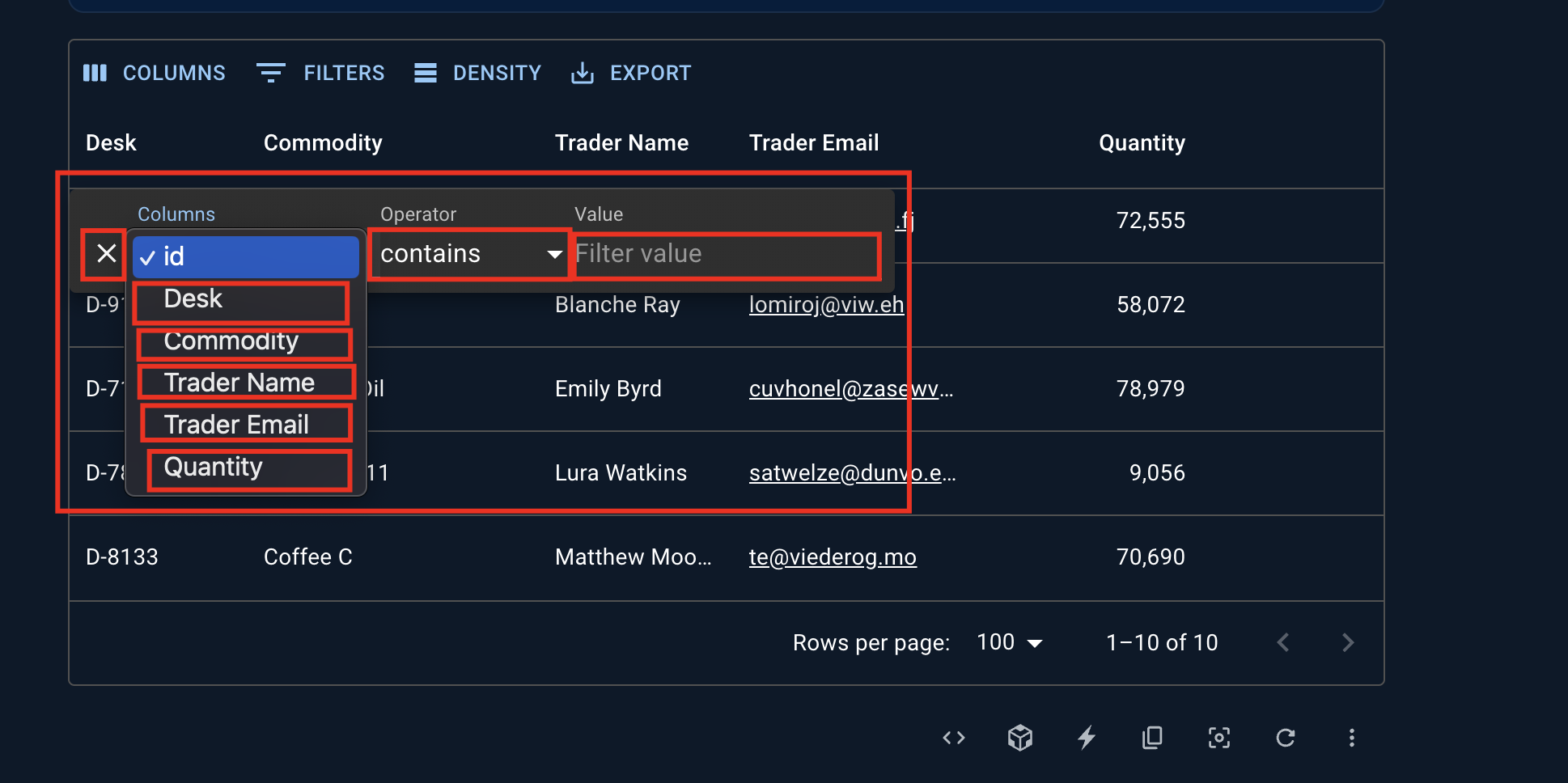1568x783 pixels.
Task: Sort by the Commodity column header
Action: [x=323, y=143]
